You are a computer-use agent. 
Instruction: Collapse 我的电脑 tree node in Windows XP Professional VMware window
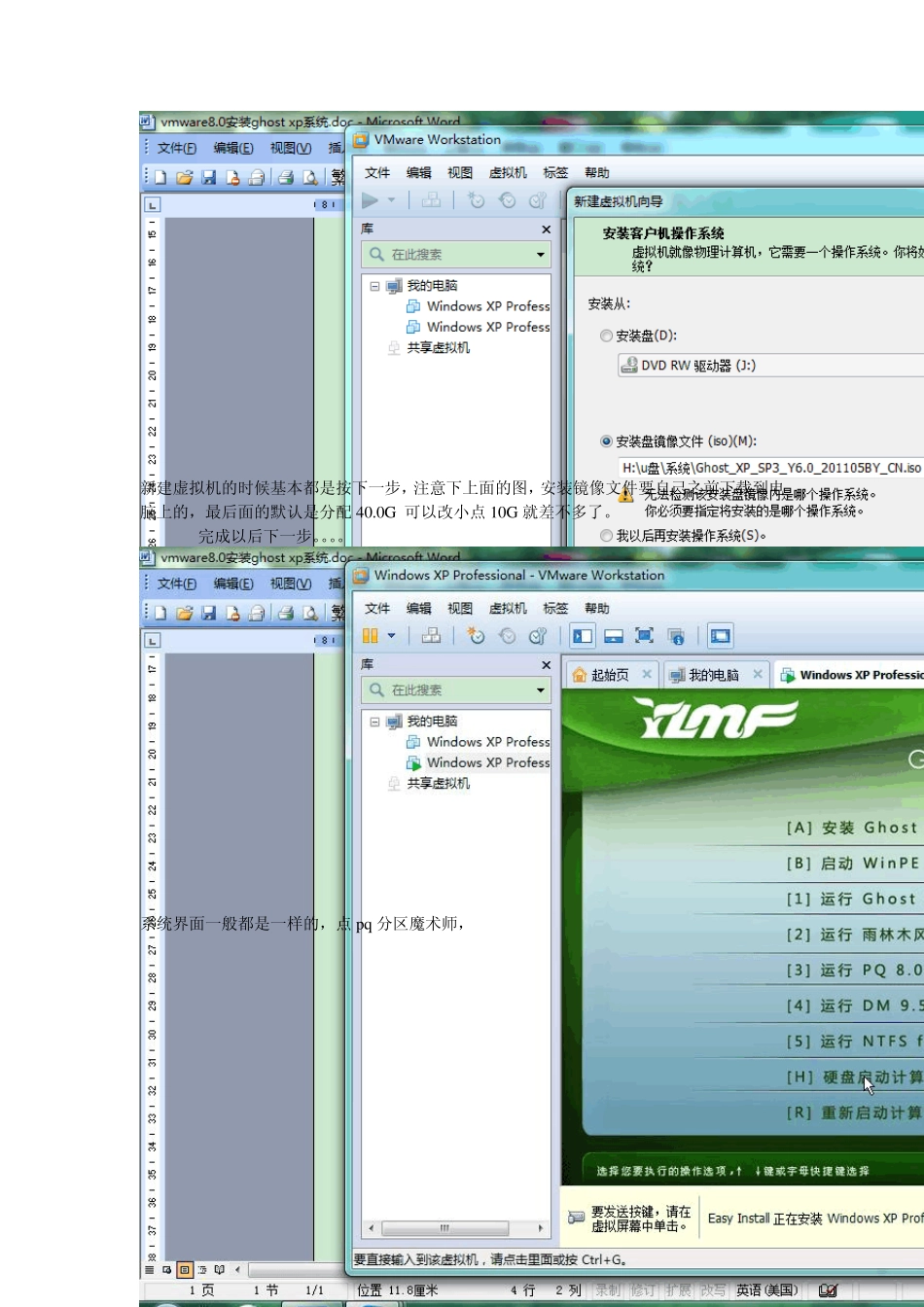pyautogui.click(x=374, y=722)
